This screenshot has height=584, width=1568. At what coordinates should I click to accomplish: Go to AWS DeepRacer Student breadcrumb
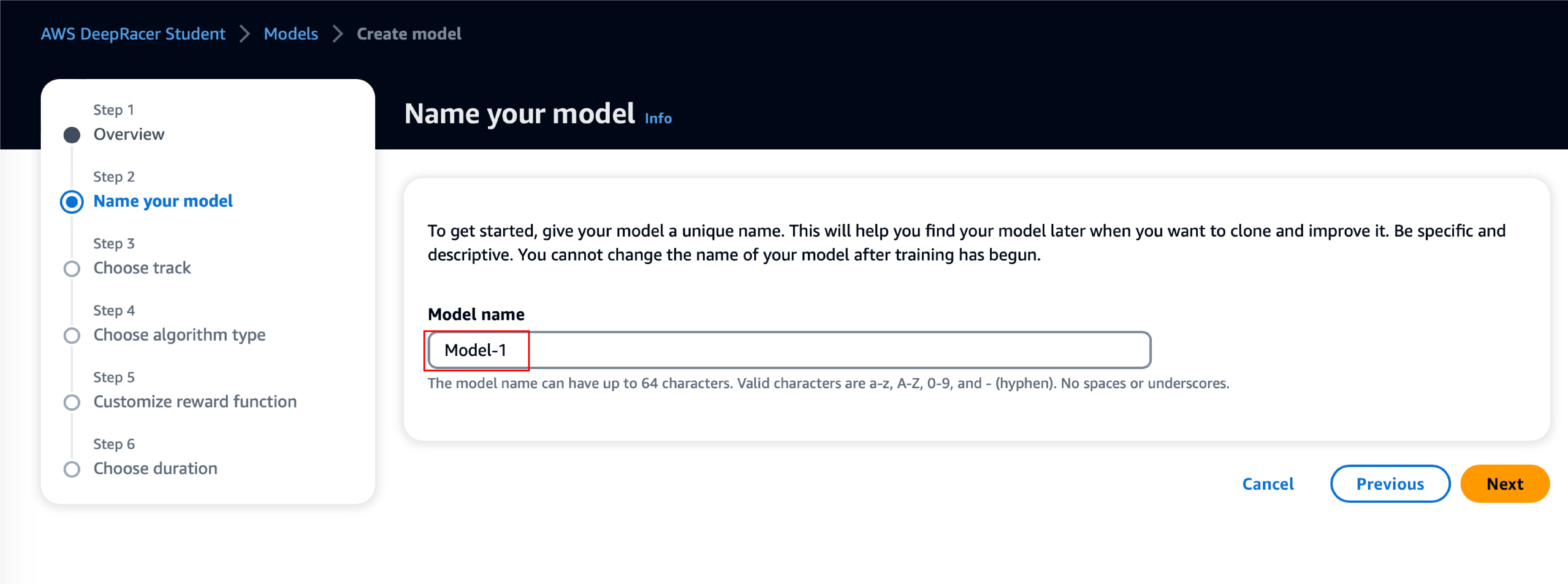133,34
